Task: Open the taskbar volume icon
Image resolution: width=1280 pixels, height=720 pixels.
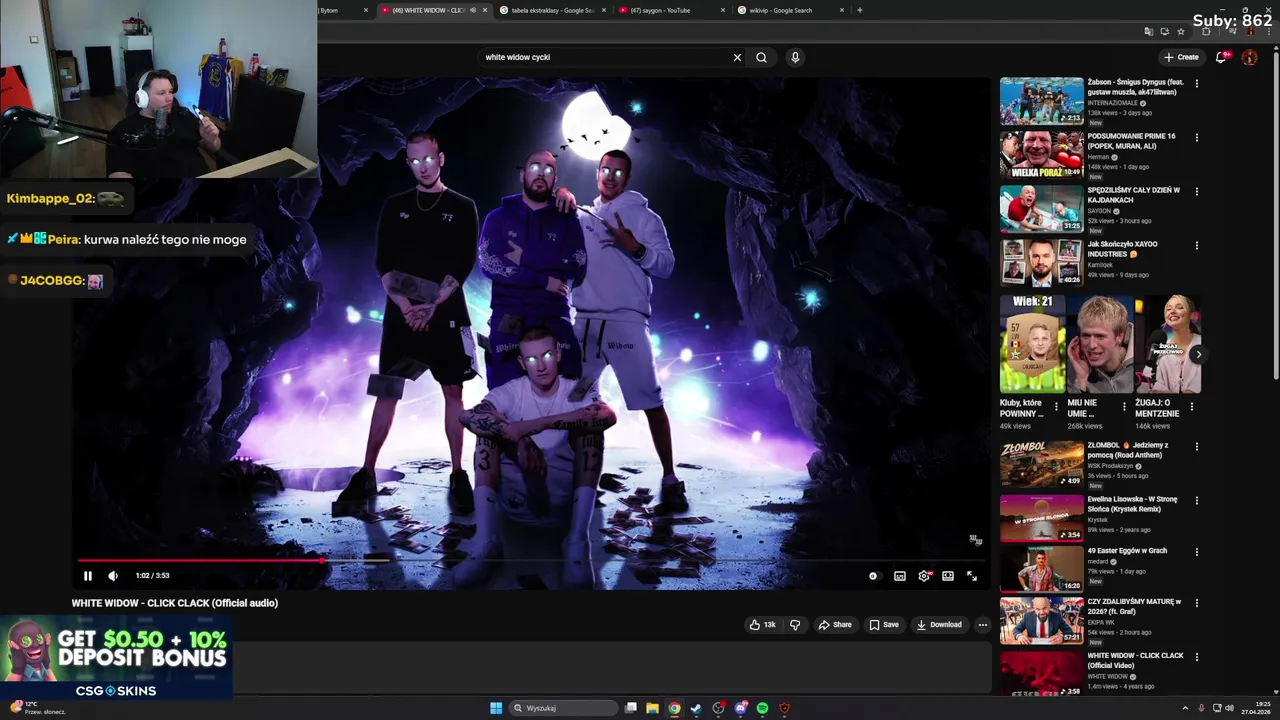Action: click(1230, 708)
